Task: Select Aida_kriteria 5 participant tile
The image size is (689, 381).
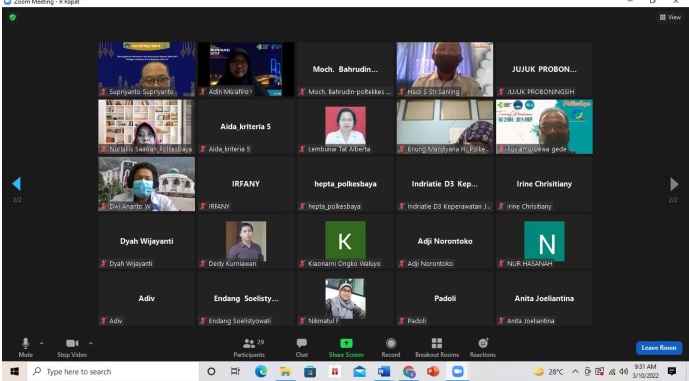Action: coord(246,127)
